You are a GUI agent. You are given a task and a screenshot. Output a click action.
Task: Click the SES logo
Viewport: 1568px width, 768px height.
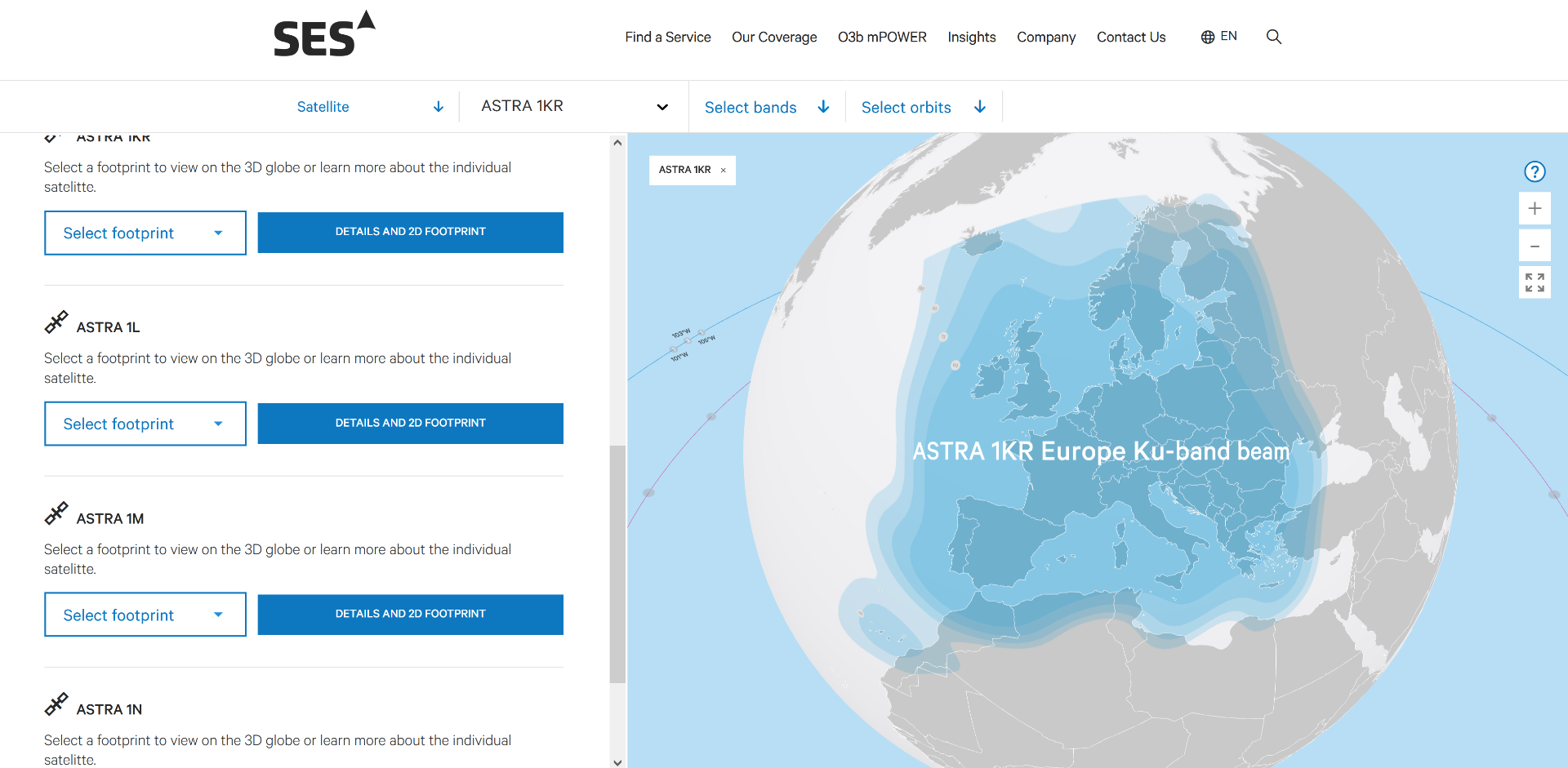323,35
